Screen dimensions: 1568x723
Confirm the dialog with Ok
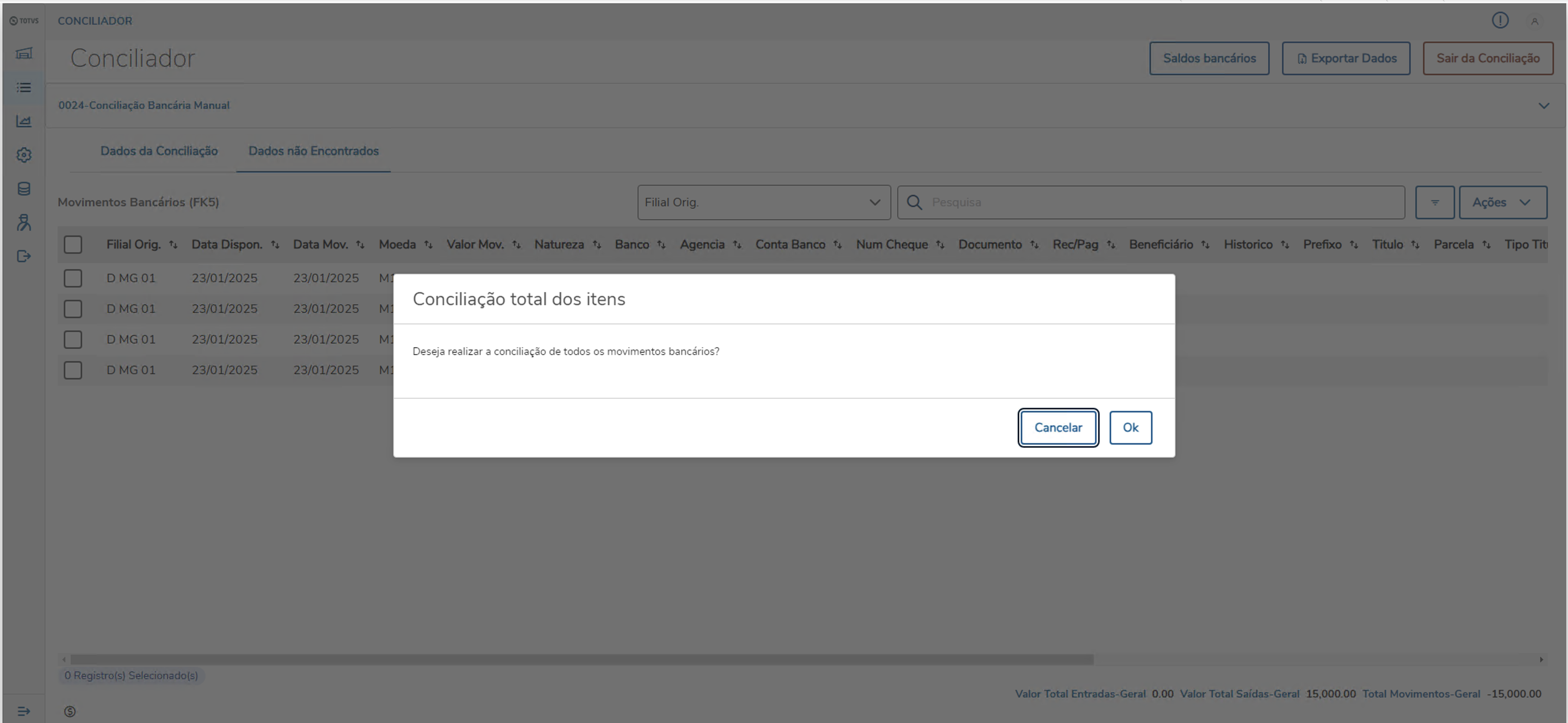pyautogui.click(x=1130, y=427)
